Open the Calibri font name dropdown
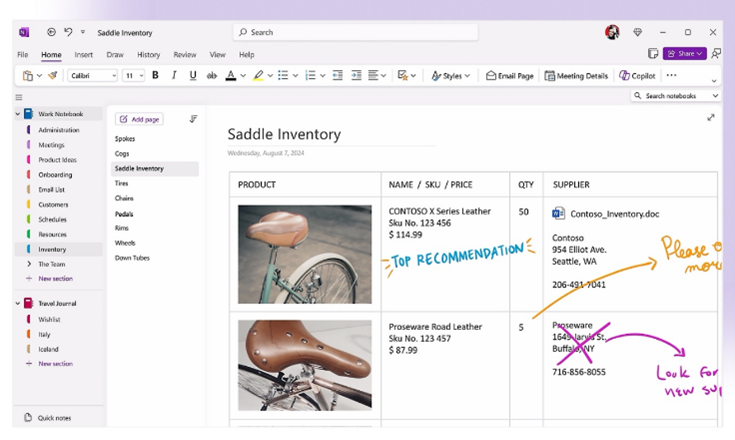 tap(93, 75)
